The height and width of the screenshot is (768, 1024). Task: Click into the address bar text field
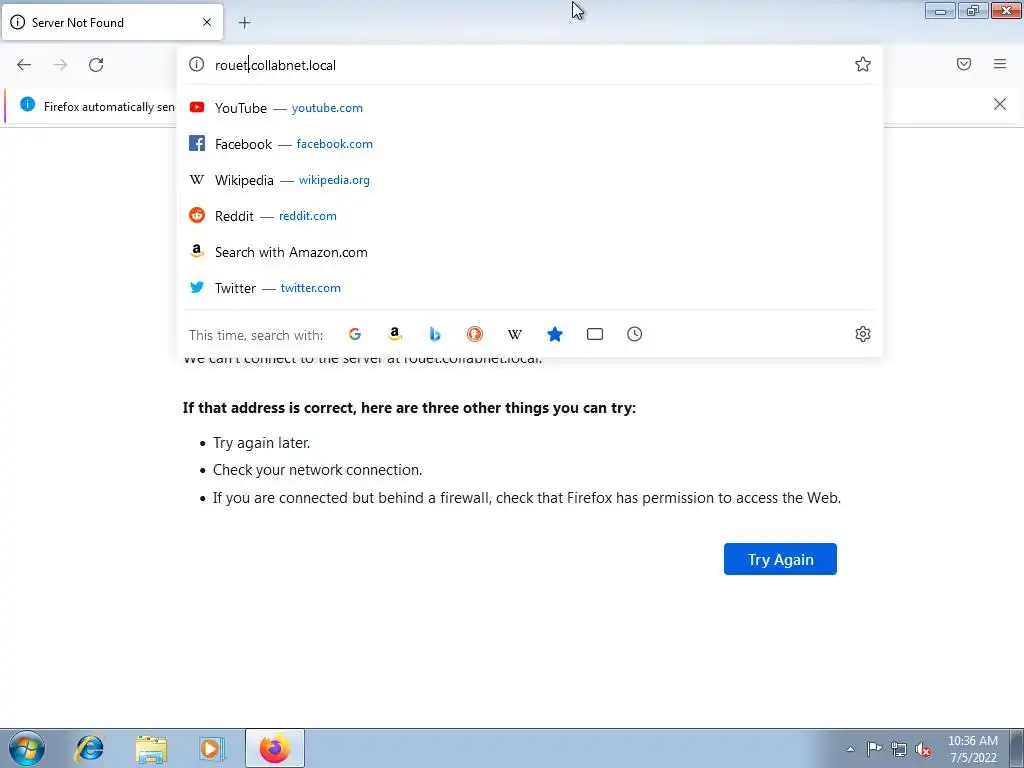[529, 65]
